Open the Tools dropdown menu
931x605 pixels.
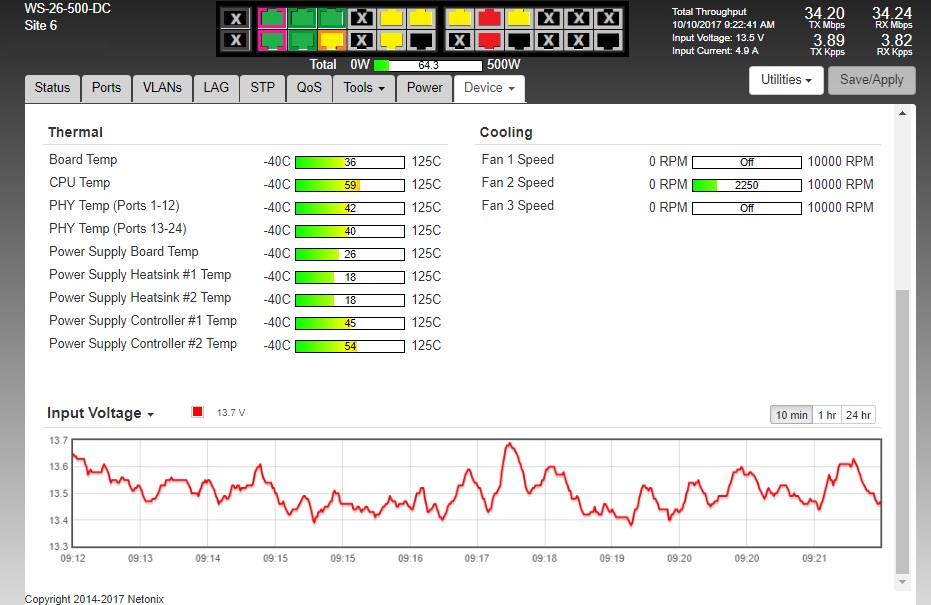click(x=364, y=88)
